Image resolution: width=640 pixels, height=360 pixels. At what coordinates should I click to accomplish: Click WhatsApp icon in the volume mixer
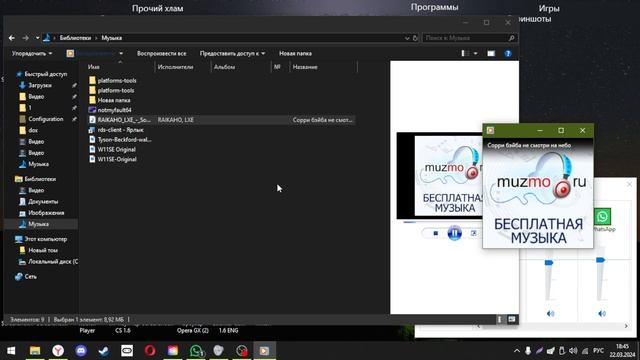602,217
